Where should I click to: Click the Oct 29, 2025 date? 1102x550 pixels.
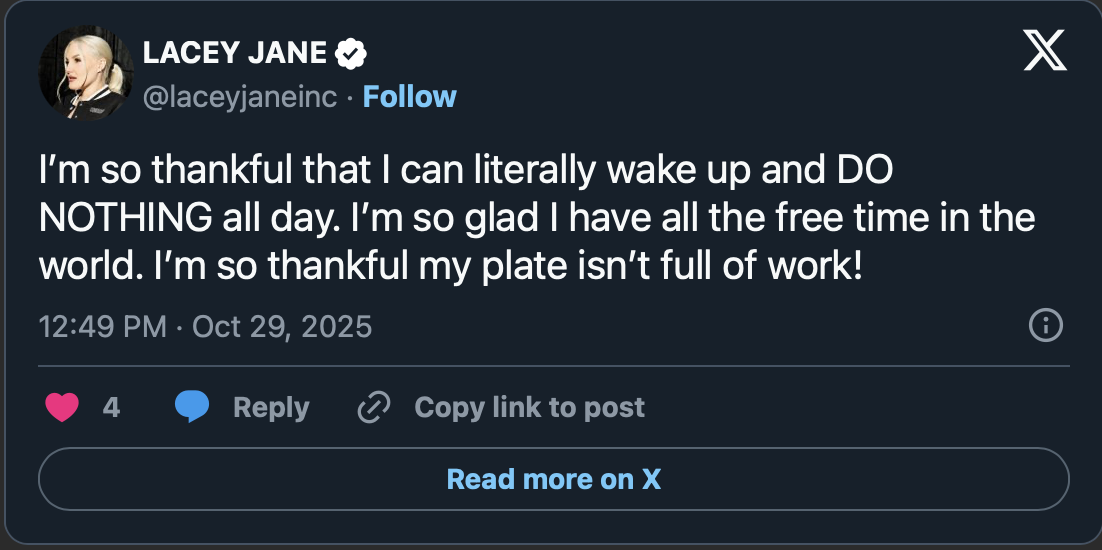pos(281,326)
